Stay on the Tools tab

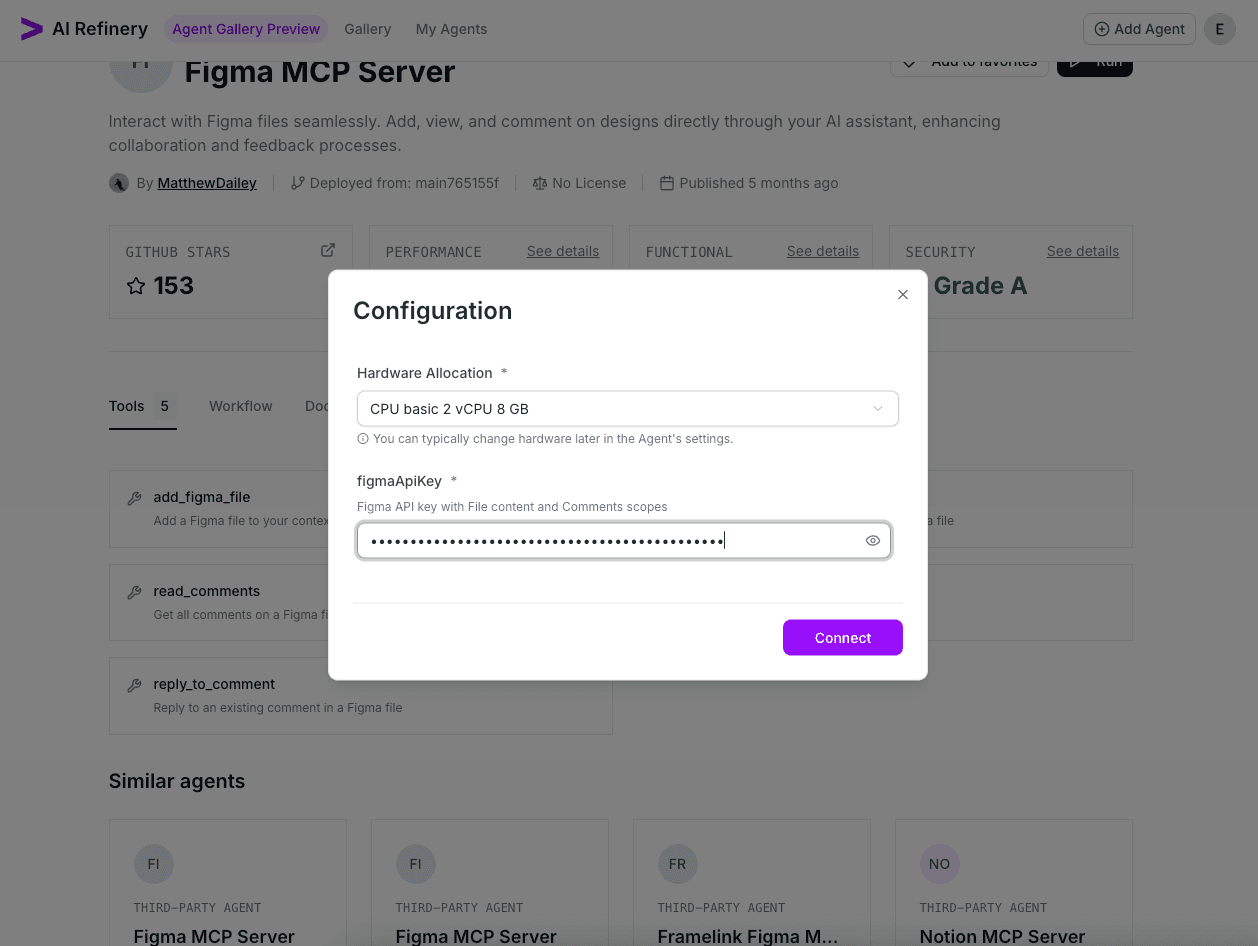point(126,406)
